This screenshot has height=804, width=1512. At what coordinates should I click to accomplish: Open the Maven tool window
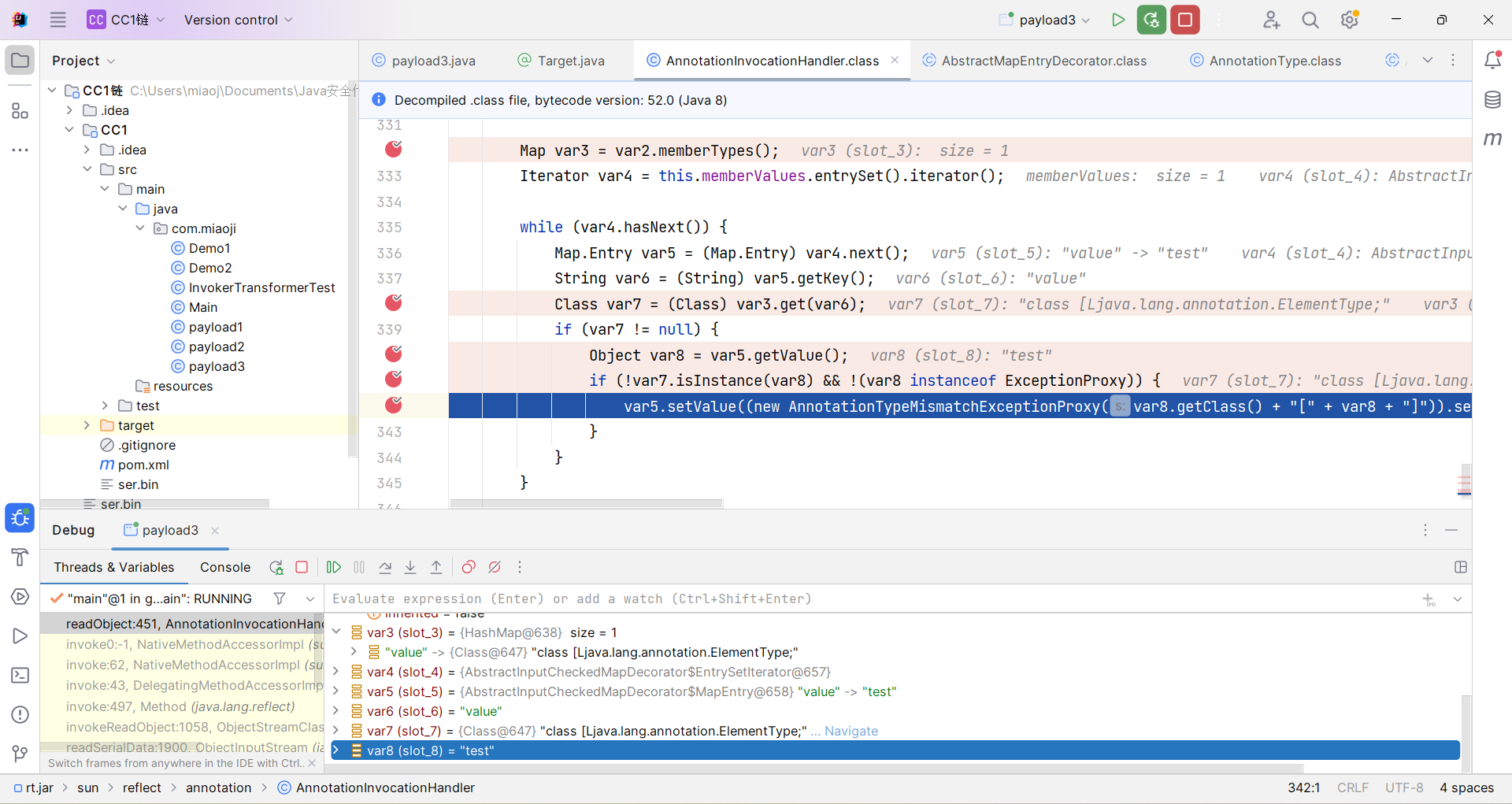click(x=1492, y=139)
